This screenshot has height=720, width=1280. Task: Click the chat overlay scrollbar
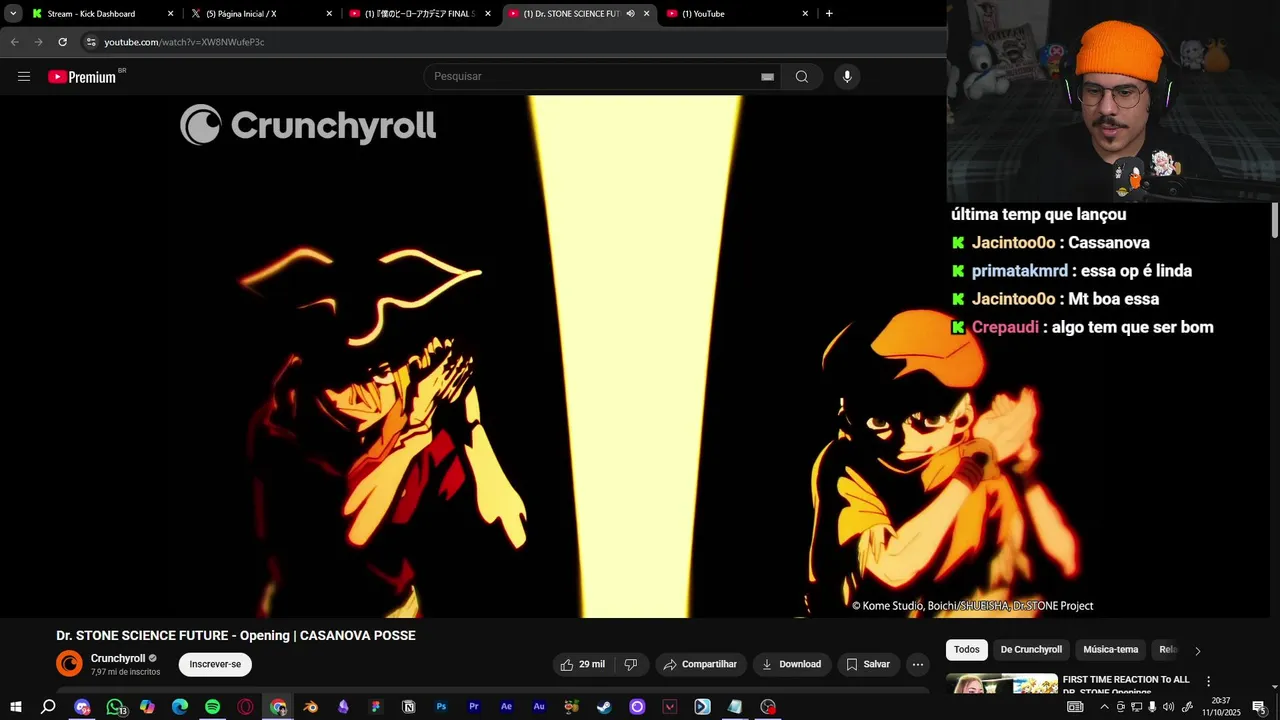[x=1275, y=220]
